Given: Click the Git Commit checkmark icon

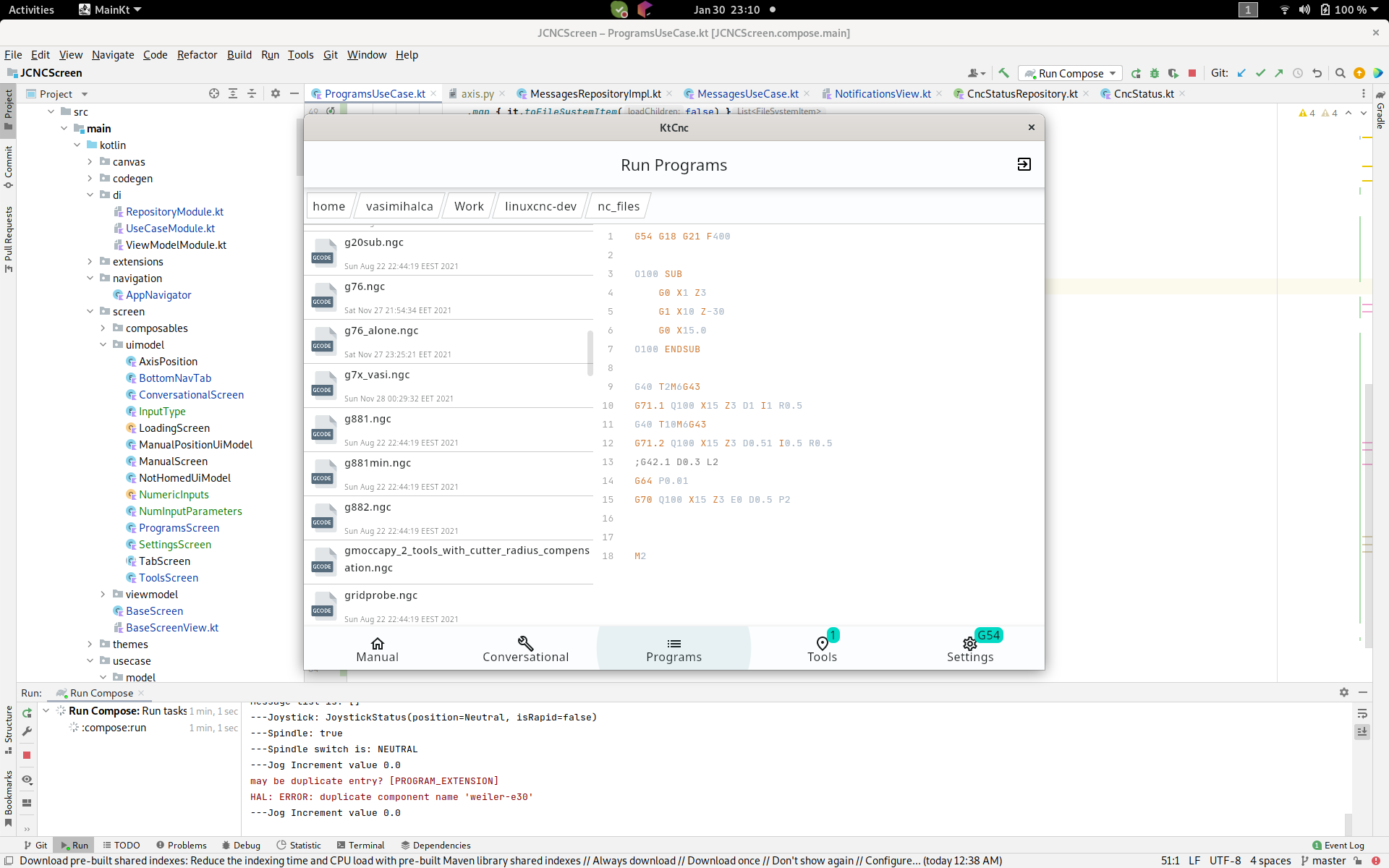Looking at the screenshot, I should 1260,73.
